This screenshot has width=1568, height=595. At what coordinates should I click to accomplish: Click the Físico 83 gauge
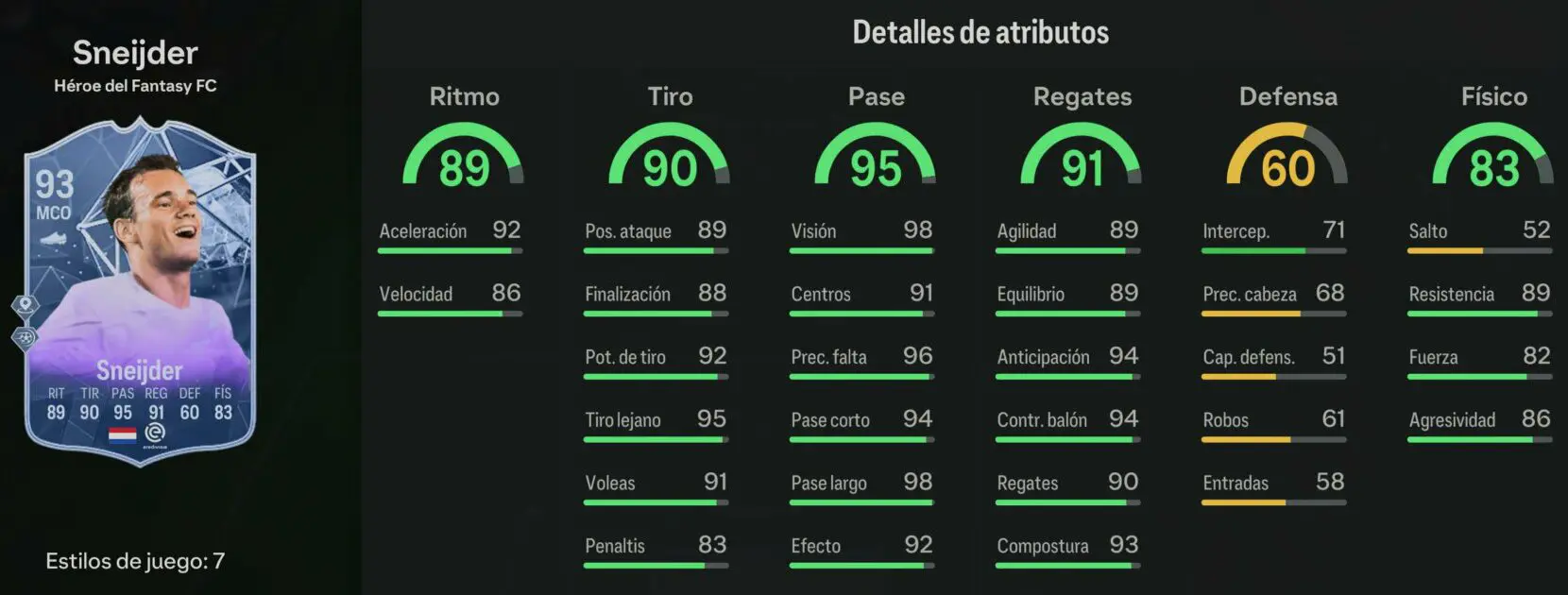click(1493, 155)
